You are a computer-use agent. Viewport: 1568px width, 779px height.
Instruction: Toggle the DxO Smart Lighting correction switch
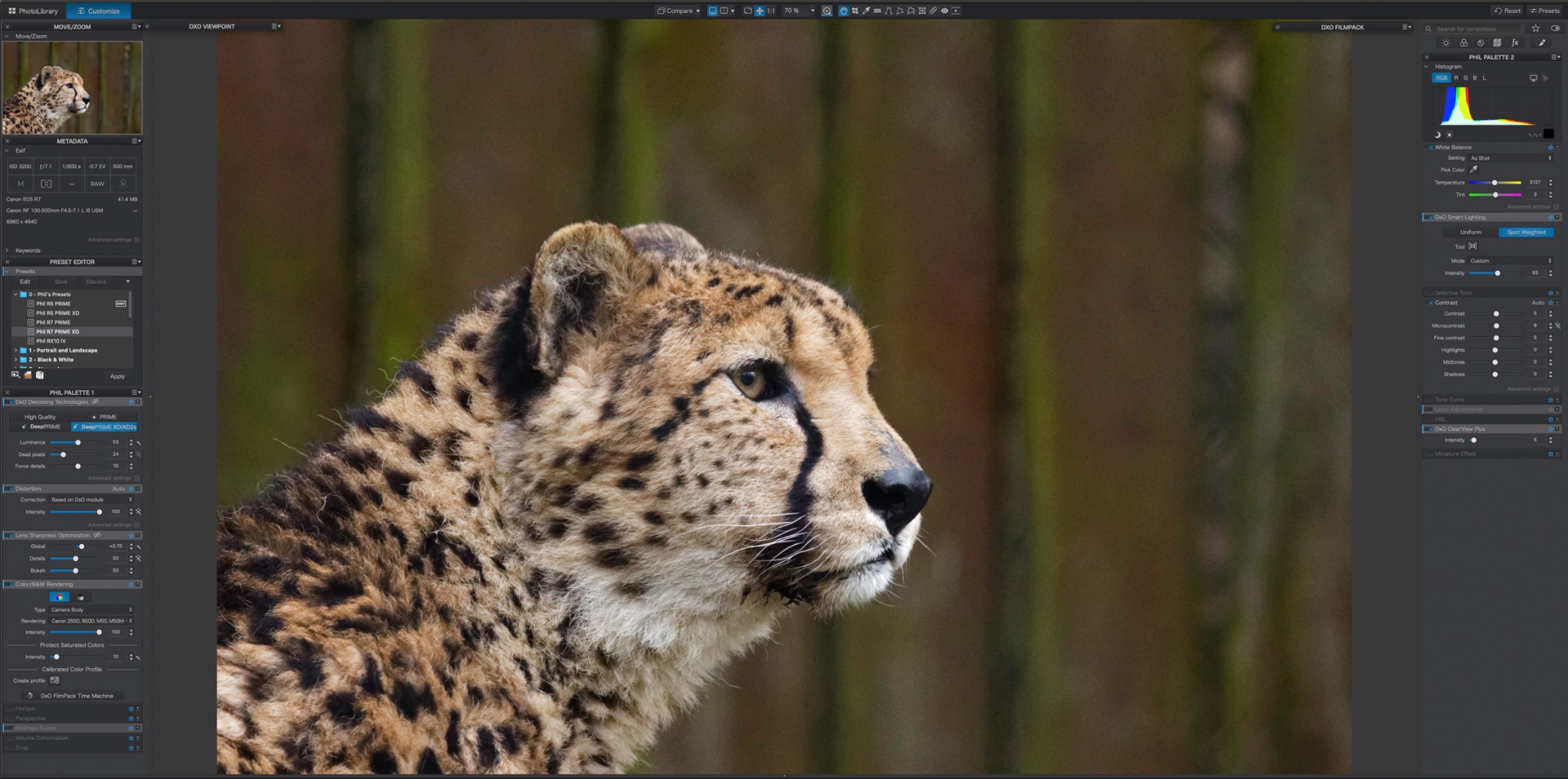click(x=1428, y=217)
